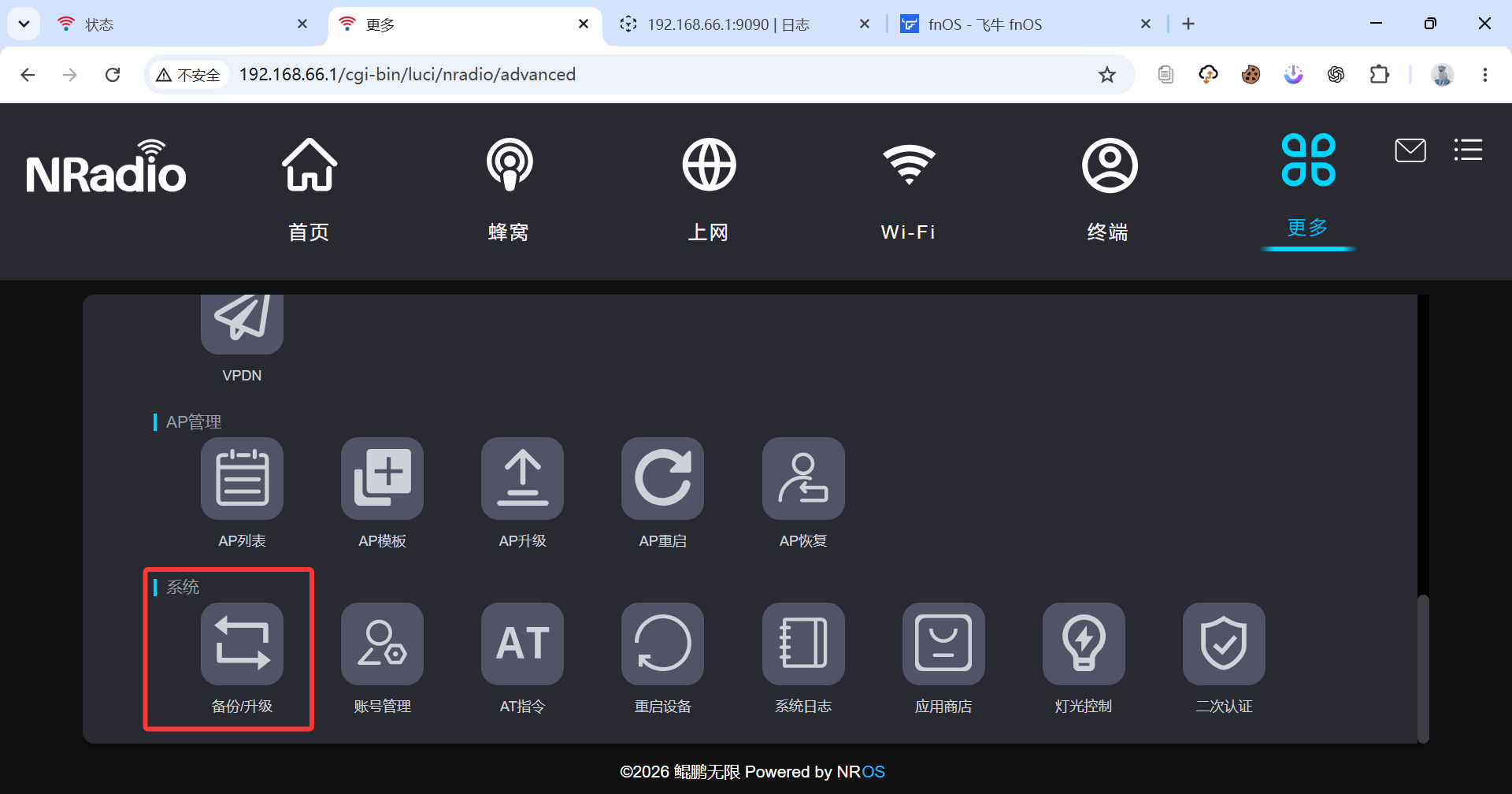Go to the 上网 internet section

click(x=709, y=190)
